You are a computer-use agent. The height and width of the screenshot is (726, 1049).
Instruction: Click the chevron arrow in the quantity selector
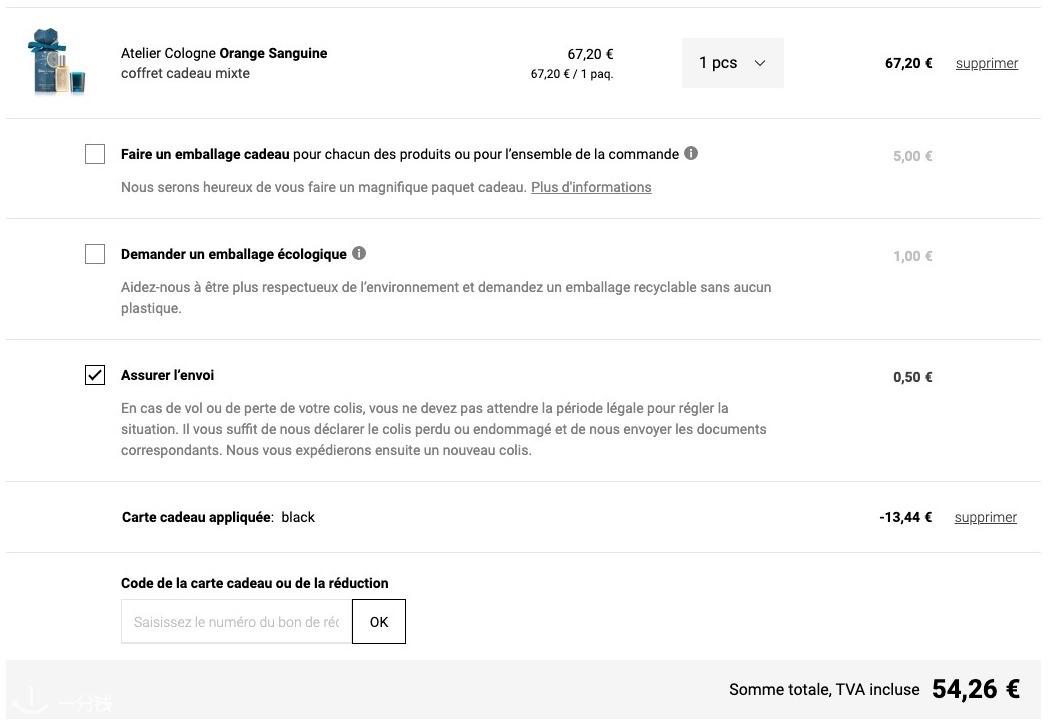(760, 63)
